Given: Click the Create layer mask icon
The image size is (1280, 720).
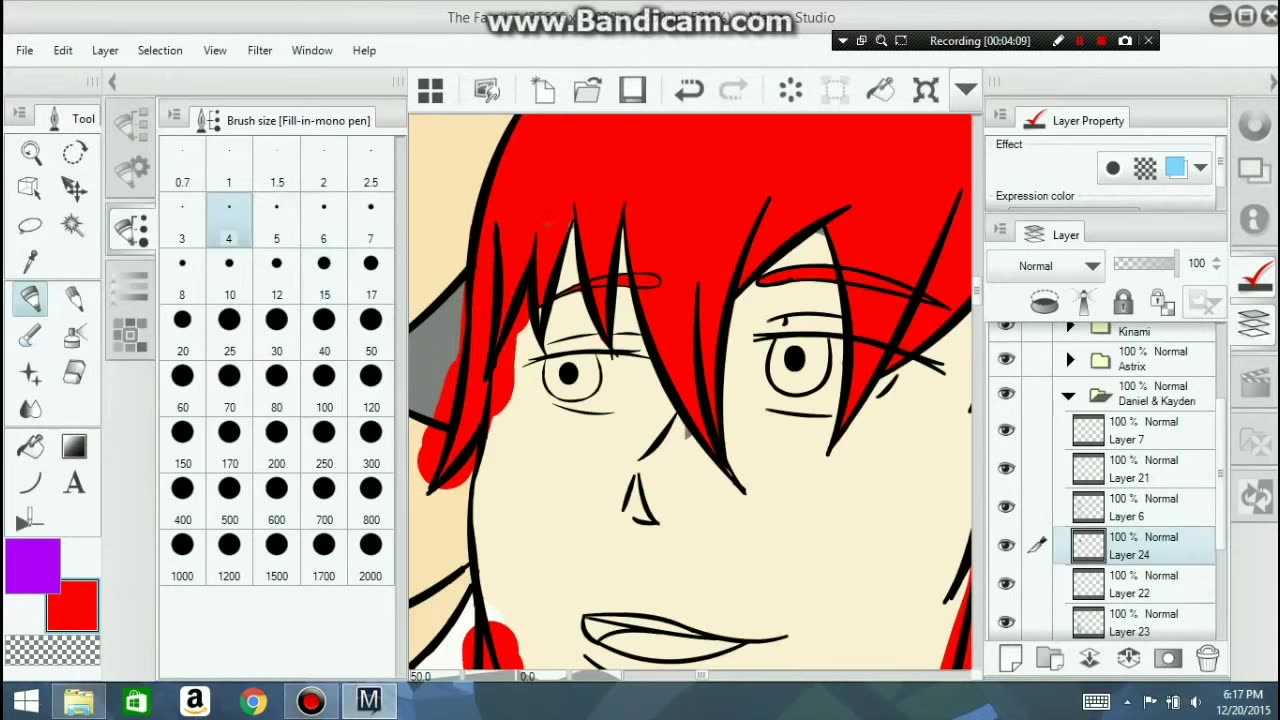Looking at the screenshot, I should tap(1167, 658).
